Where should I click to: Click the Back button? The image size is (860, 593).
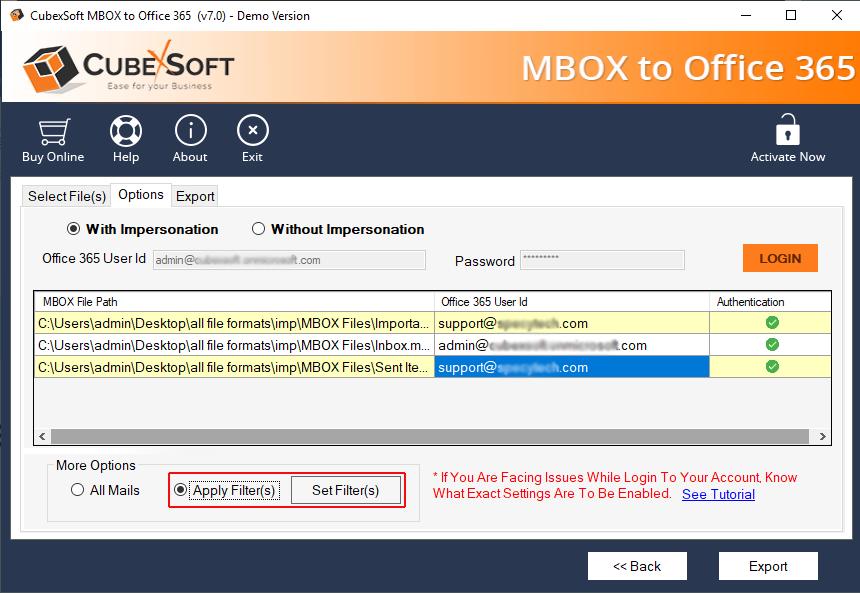[637, 566]
